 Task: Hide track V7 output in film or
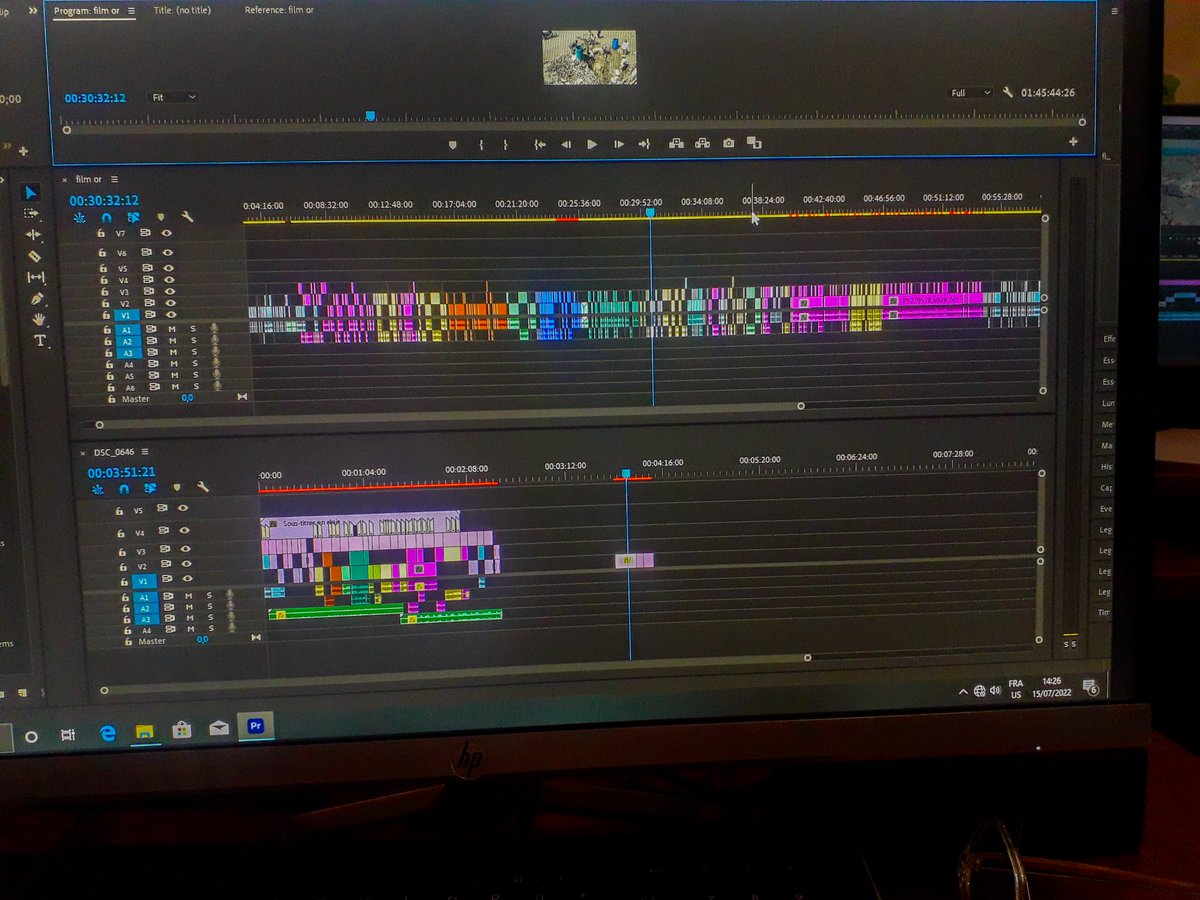[x=167, y=233]
